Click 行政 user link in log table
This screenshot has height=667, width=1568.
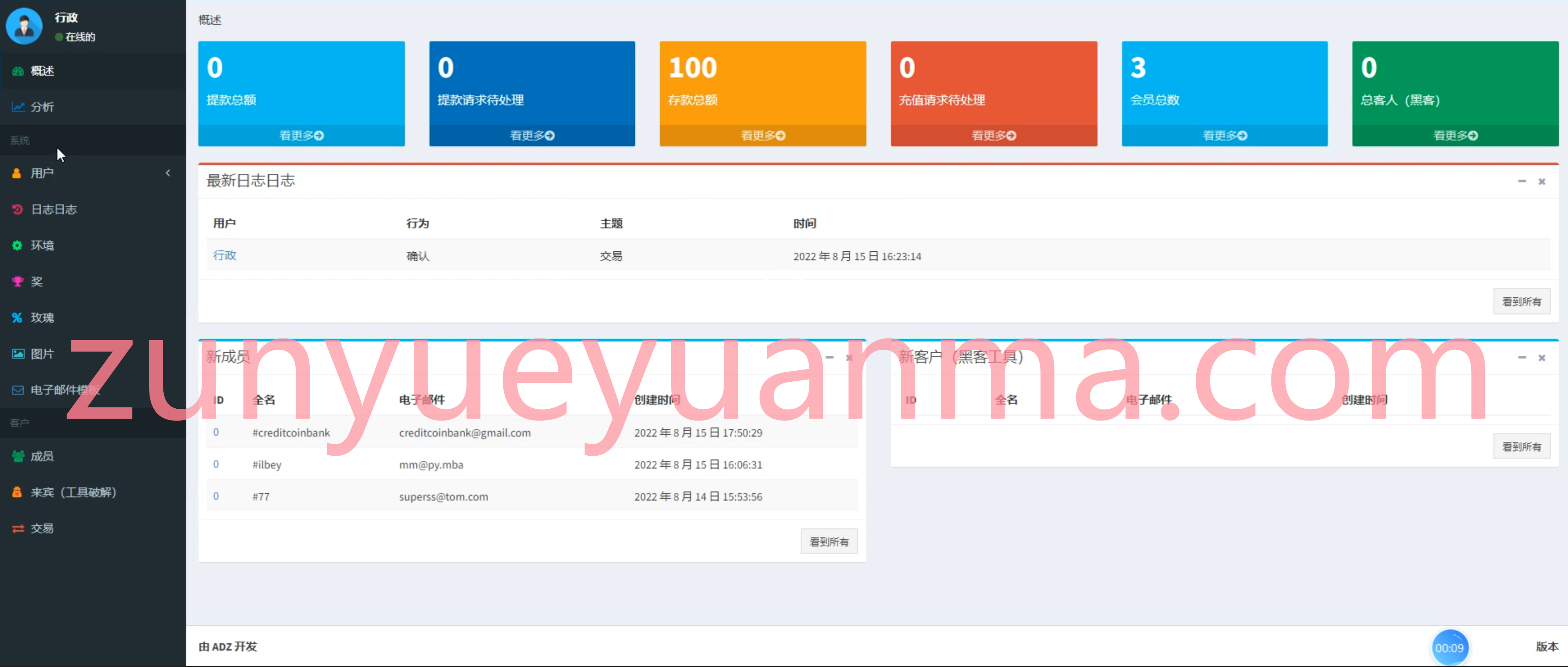pos(225,256)
